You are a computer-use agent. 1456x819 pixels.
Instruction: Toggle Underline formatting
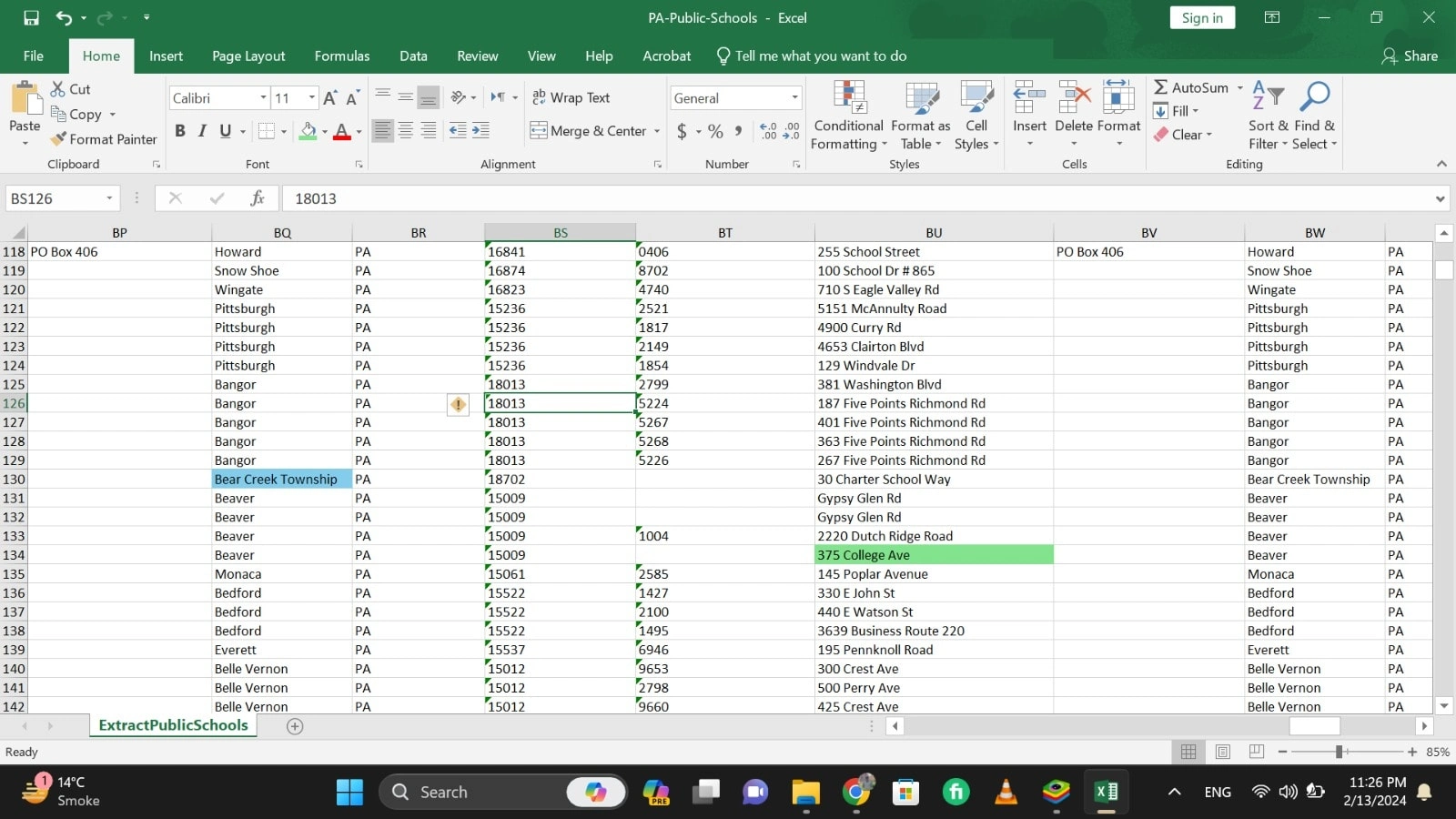point(226,131)
